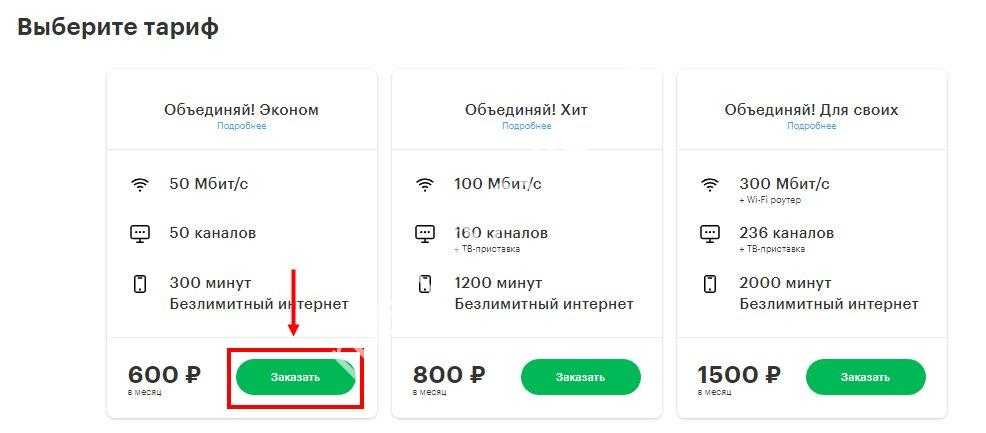Click the Wi-Fi icon in Эконом card
Viewport: 986px width, 433px height.
coord(140,185)
